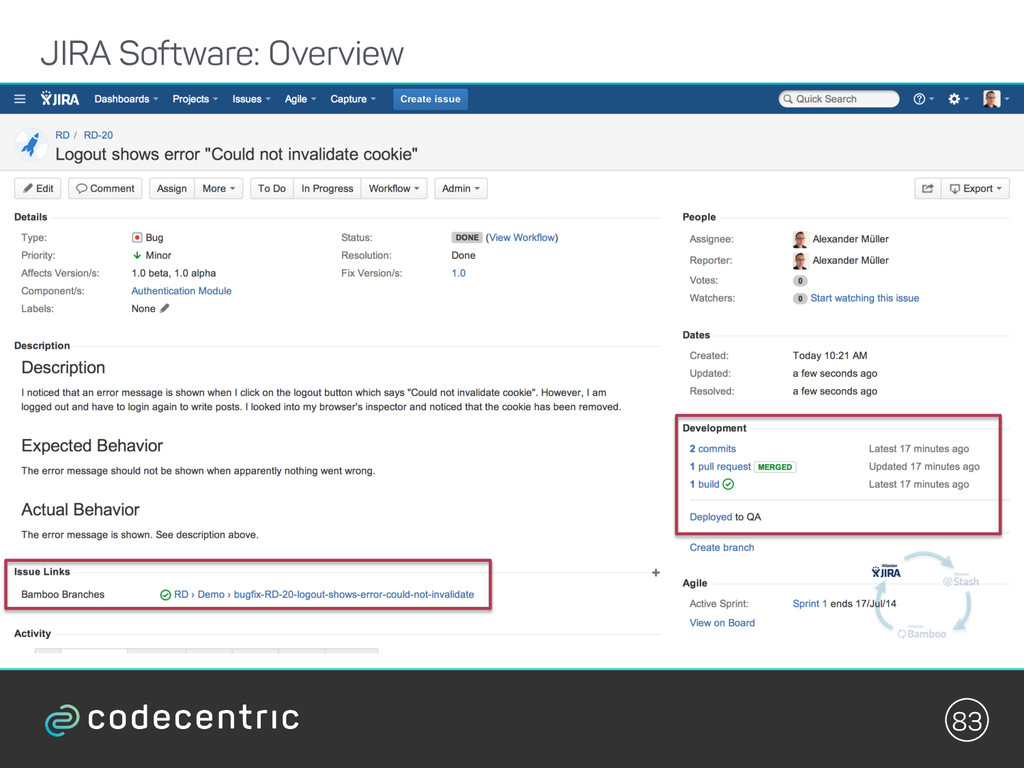This screenshot has height=768, width=1024.
Task: Open the bugfix-RD-20 branch link
Action: point(354,595)
